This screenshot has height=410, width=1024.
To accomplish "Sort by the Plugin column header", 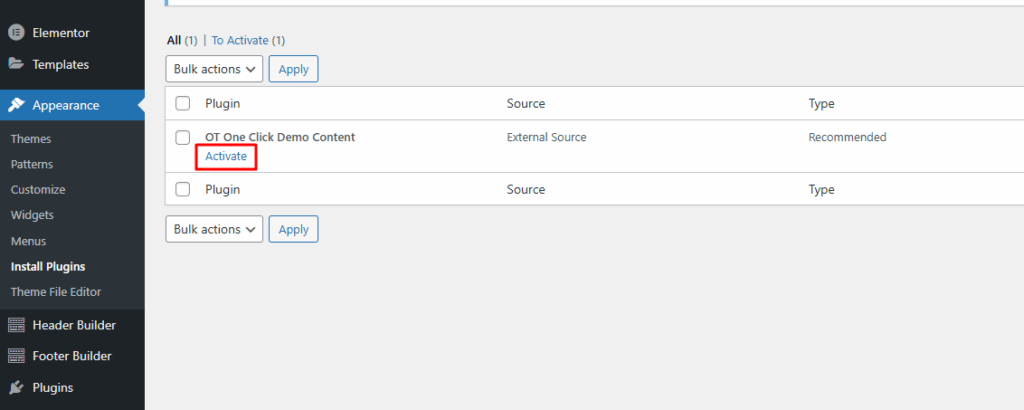I will click(223, 103).
